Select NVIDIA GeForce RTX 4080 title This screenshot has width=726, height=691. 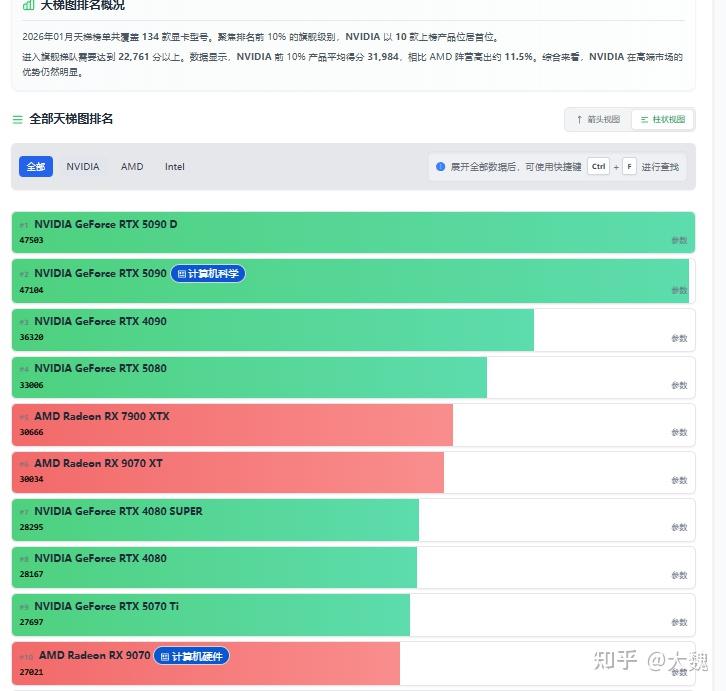100,558
